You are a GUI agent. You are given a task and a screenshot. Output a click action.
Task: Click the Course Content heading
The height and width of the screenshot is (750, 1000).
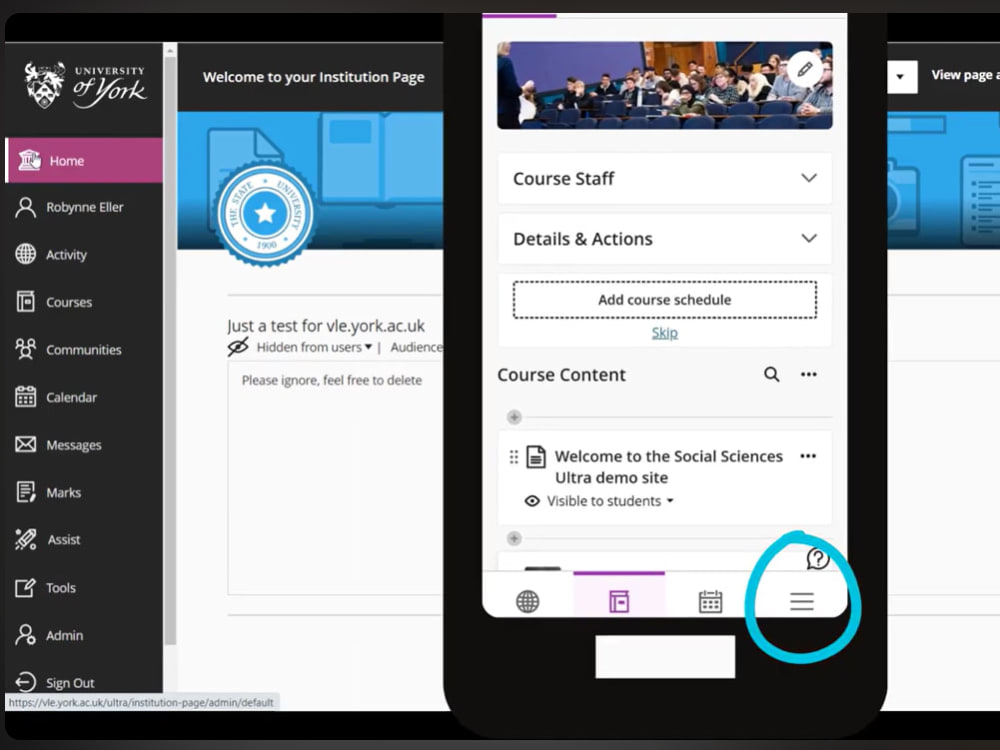pyautogui.click(x=561, y=375)
